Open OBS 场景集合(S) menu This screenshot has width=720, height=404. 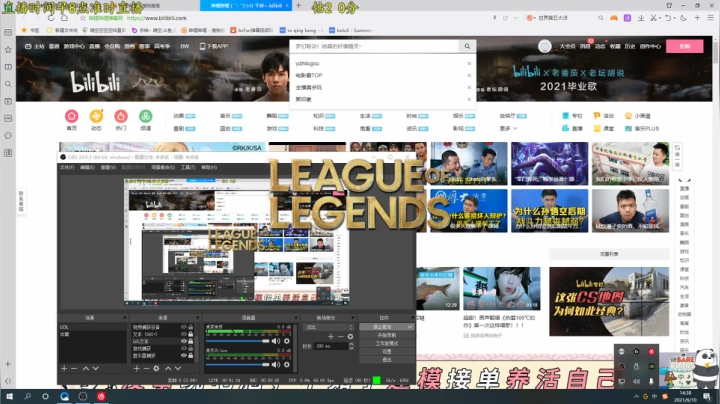pyautogui.click(x=163, y=168)
